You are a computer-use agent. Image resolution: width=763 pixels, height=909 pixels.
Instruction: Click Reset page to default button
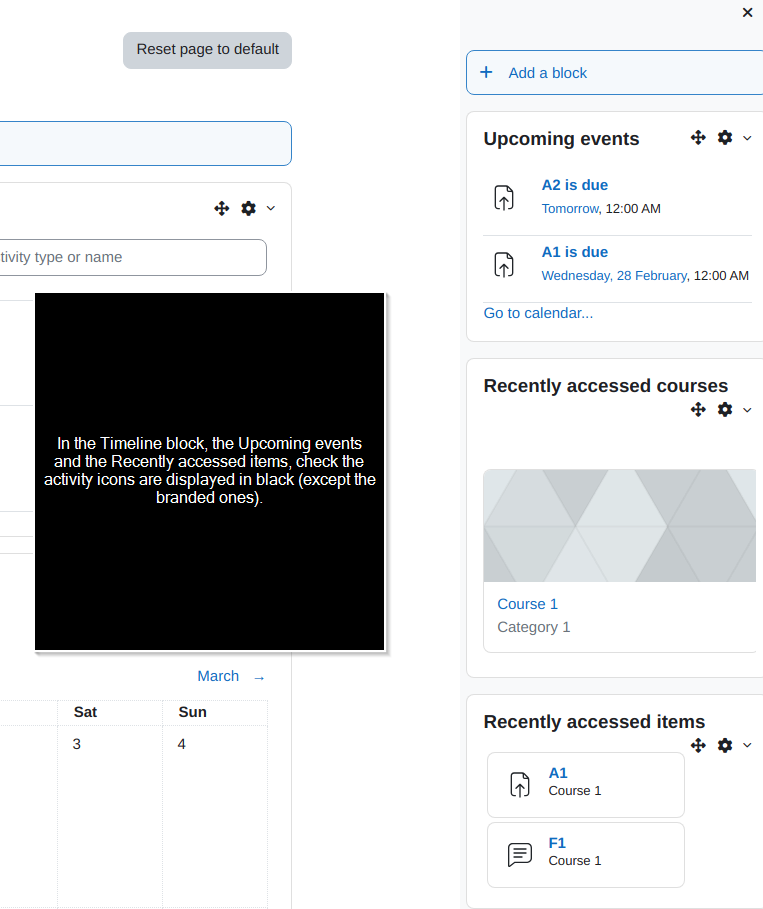pos(208,50)
